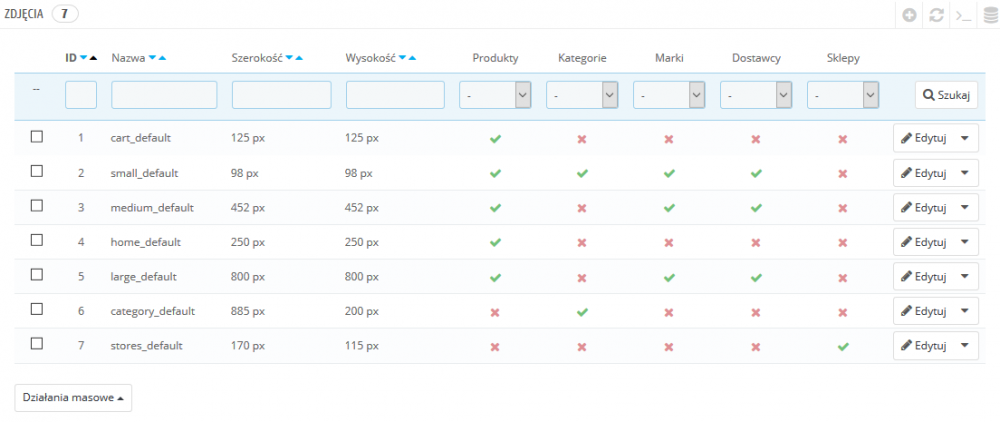Expand actions arrow next to large_default Edytuj
This screenshot has height=422, width=1000.
click(964, 277)
